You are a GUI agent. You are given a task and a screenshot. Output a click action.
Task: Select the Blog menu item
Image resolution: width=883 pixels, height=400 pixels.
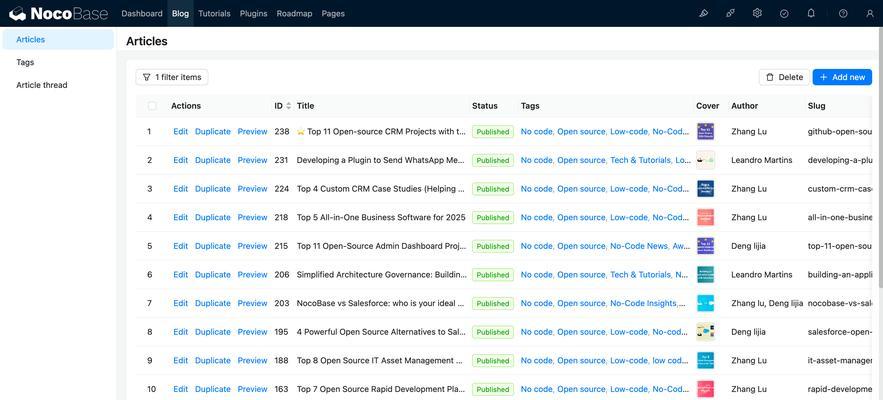click(x=180, y=14)
